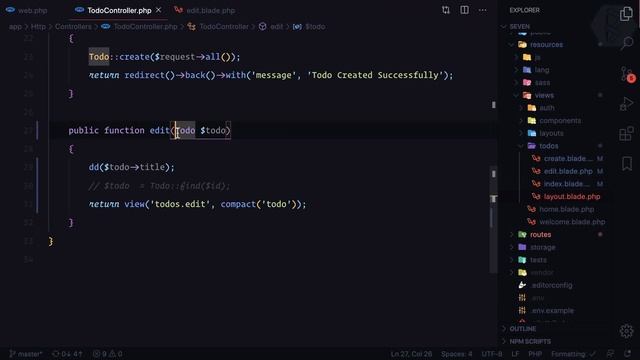Change indentation via Spaces: 4

coord(456,354)
